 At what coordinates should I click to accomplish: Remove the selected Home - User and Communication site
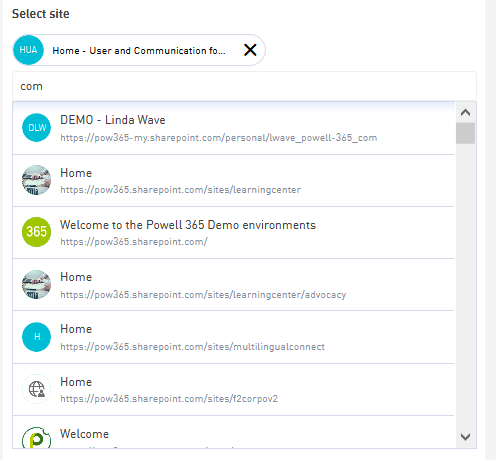point(250,50)
